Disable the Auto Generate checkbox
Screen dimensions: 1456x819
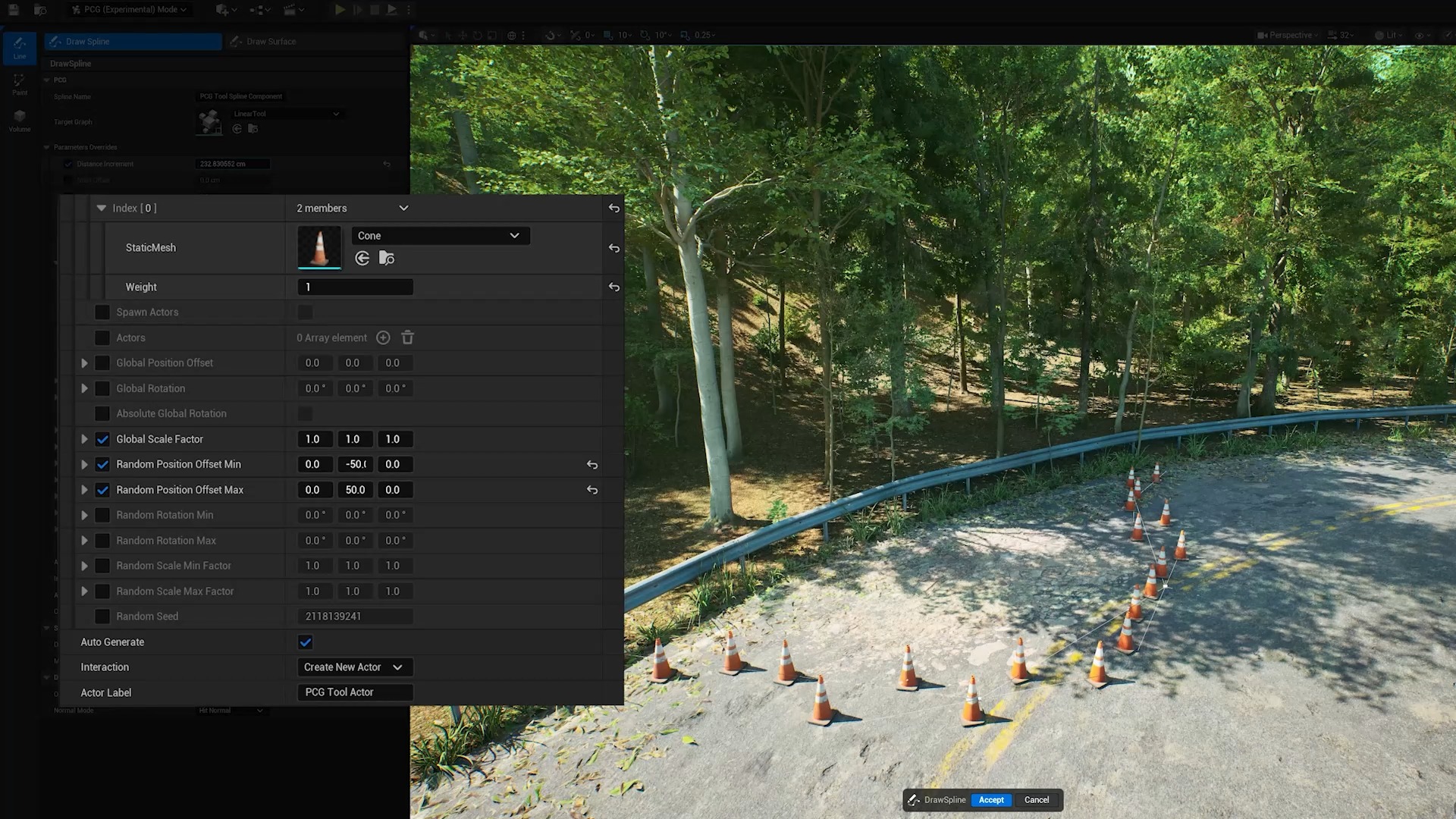pos(305,642)
